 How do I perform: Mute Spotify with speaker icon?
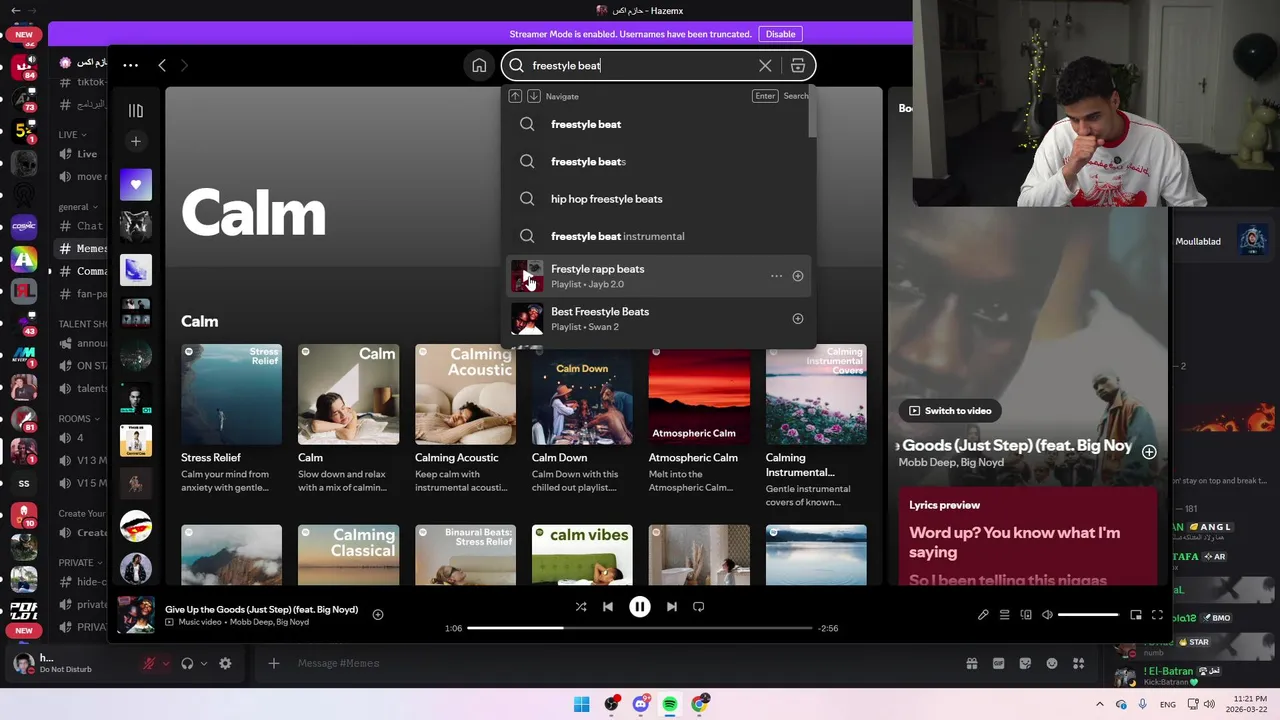point(1047,615)
